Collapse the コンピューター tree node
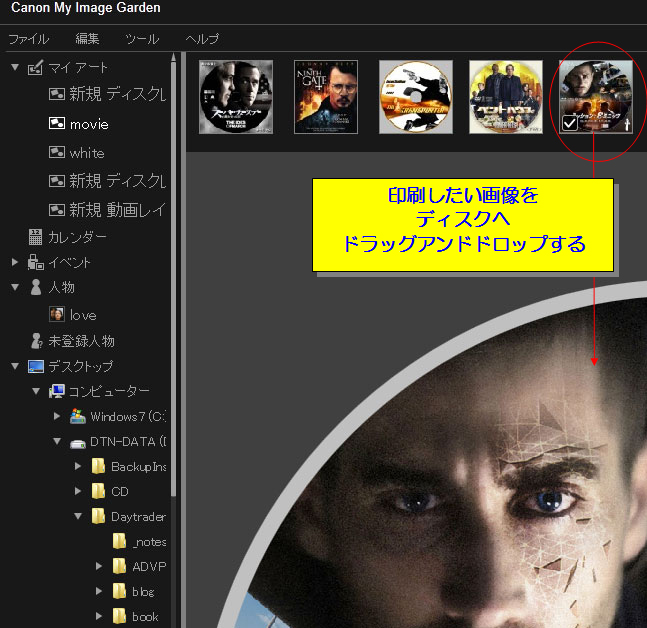This screenshot has width=647, height=628. pos(36,391)
